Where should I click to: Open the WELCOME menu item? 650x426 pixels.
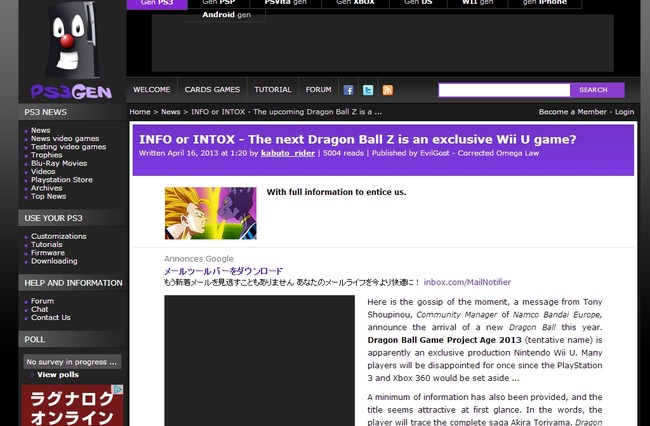pyautogui.click(x=152, y=90)
